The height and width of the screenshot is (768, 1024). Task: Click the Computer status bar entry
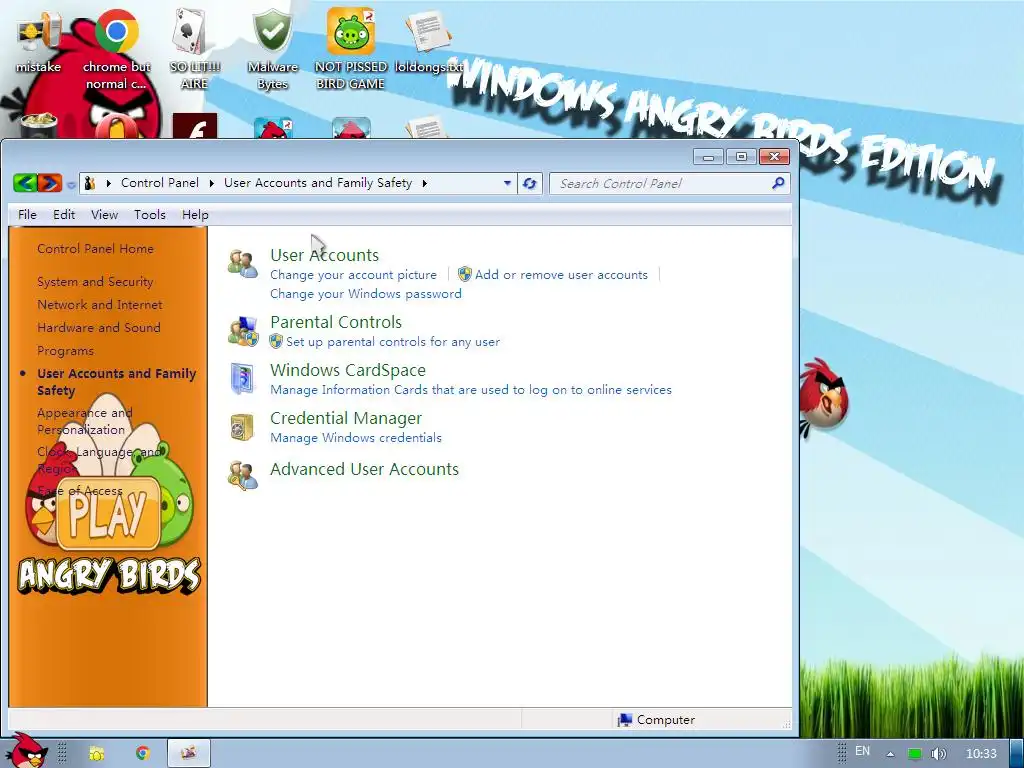[656, 720]
